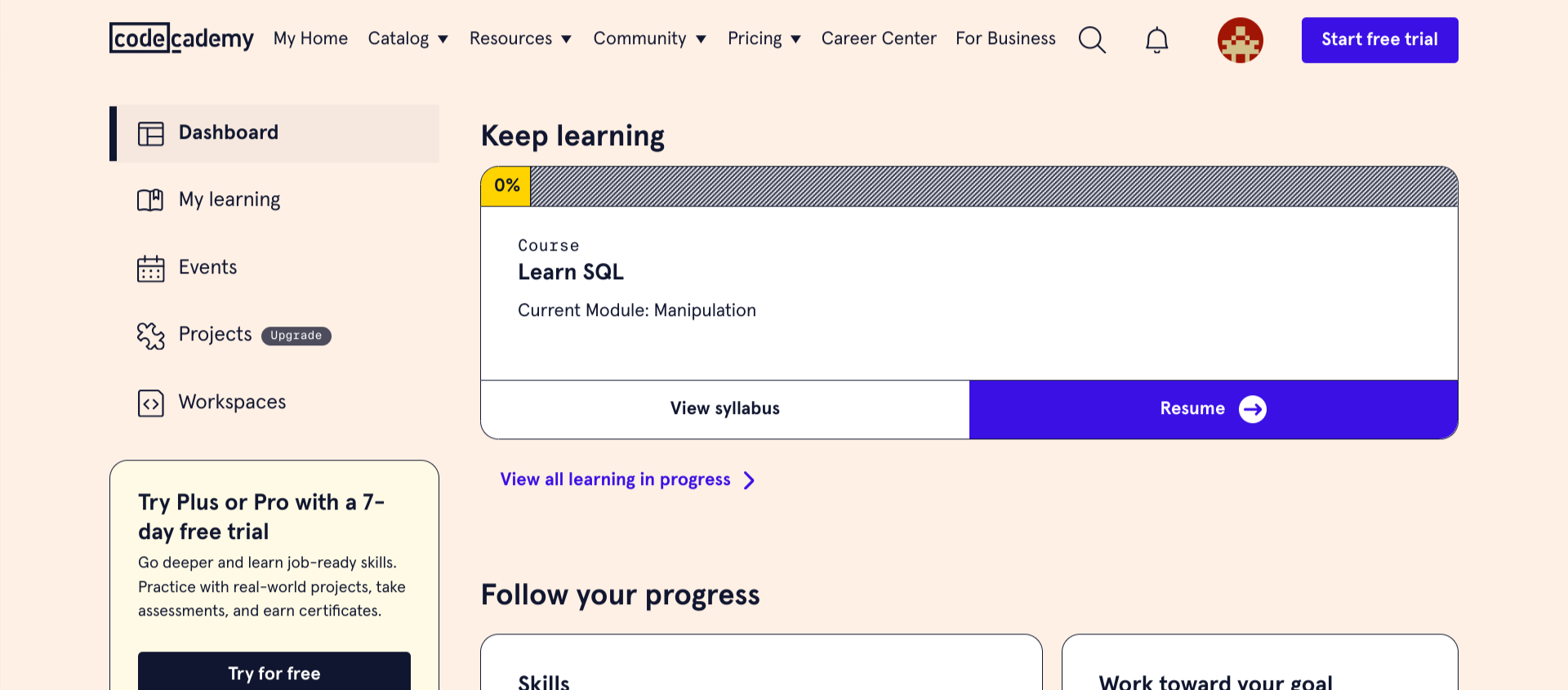Open the notifications bell
The width and height of the screenshot is (1568, 690).
(x=1156, y=39)
